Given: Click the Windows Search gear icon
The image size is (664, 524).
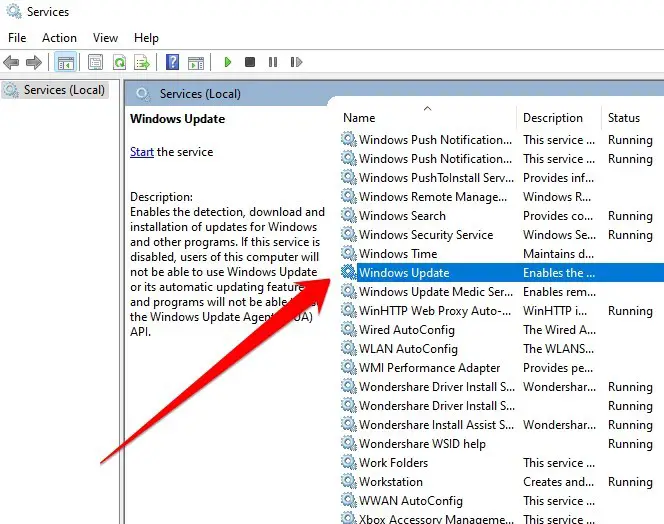Looking at the screenshot, I should [349, 215].
